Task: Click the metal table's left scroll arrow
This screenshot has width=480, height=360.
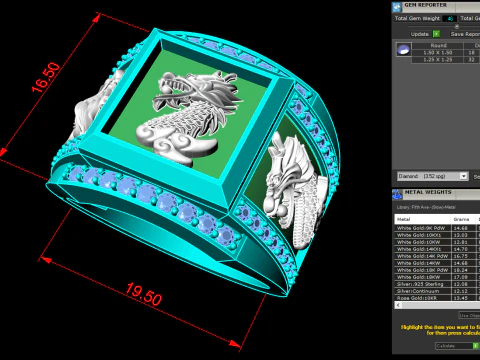Action: click(x=398, y=305)
